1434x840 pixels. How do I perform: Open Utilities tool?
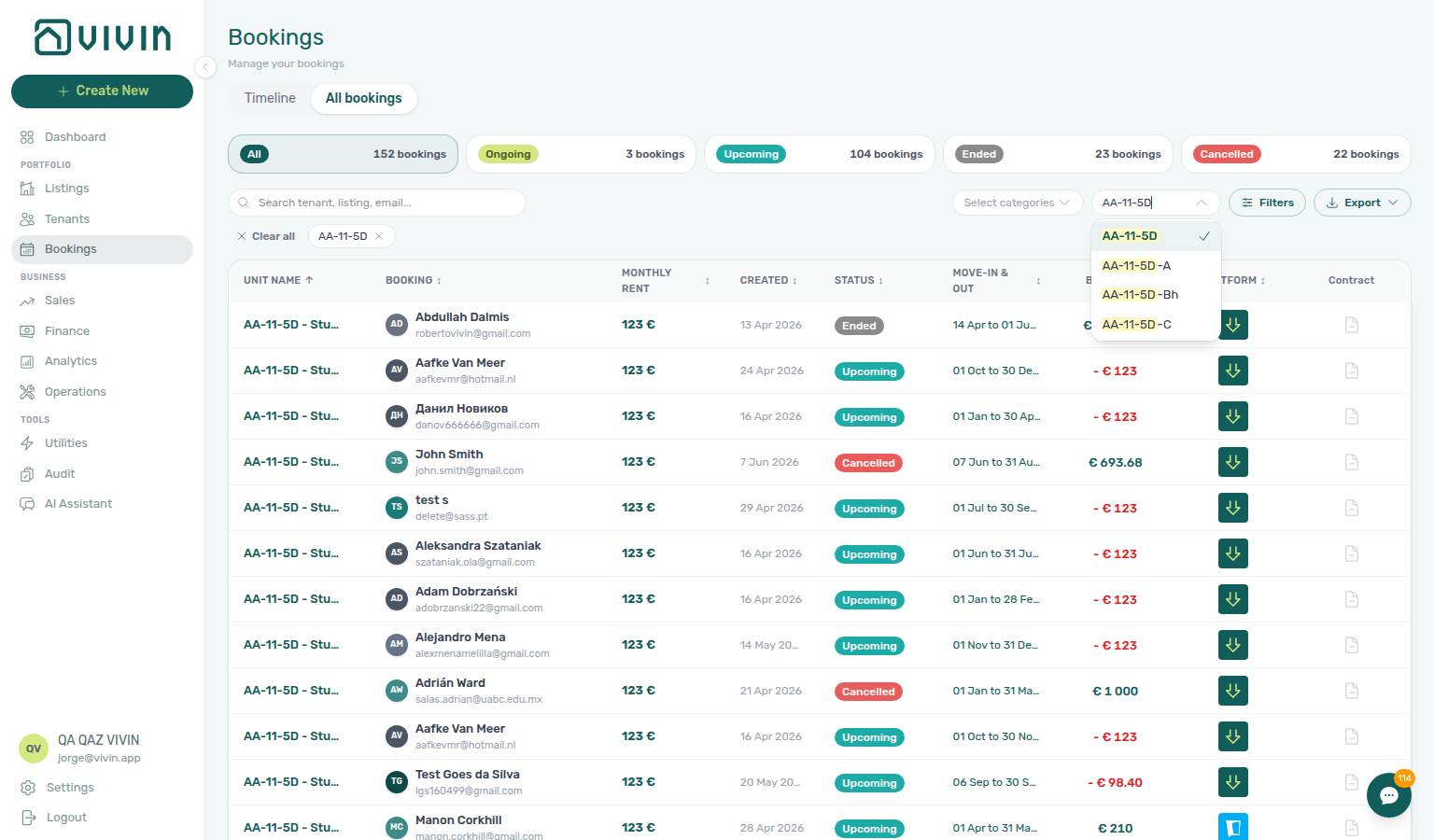click(102, 443)
